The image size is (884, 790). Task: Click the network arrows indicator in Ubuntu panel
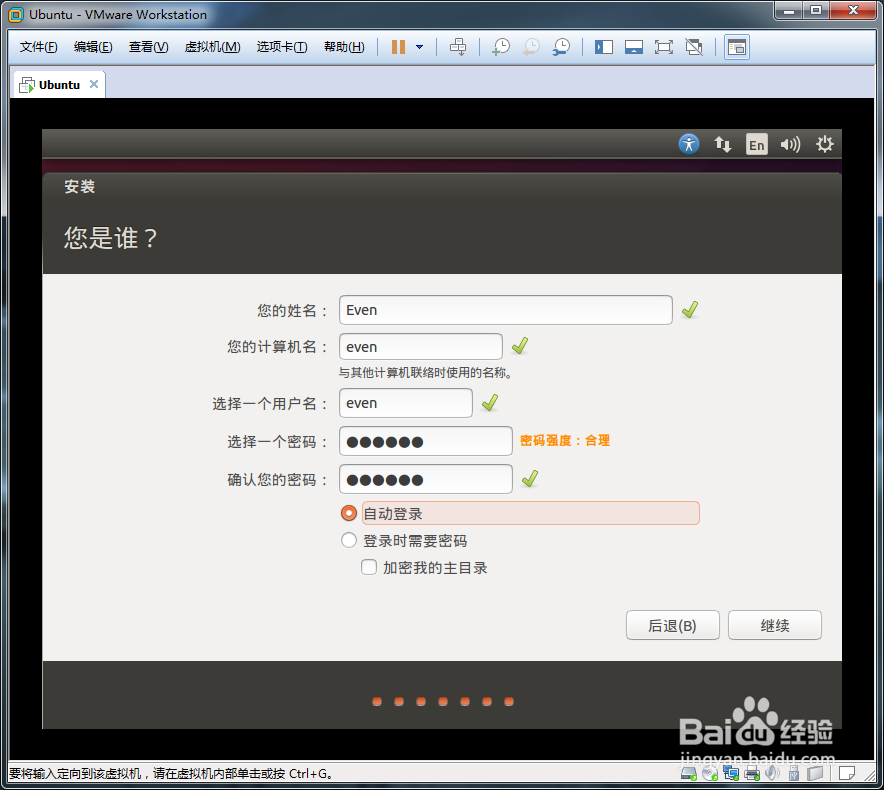point(723,144)
